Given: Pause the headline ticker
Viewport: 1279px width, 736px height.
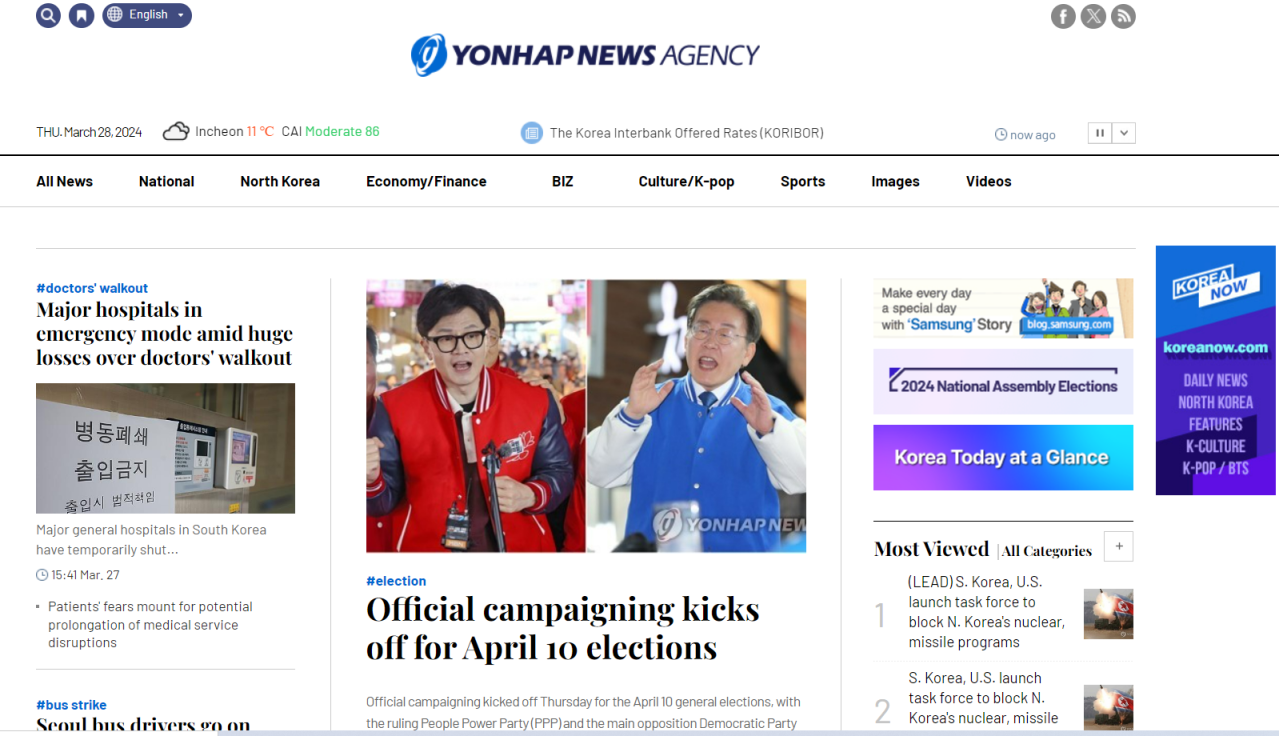Looking at the screenshot, I should (x=1100, y=133).
